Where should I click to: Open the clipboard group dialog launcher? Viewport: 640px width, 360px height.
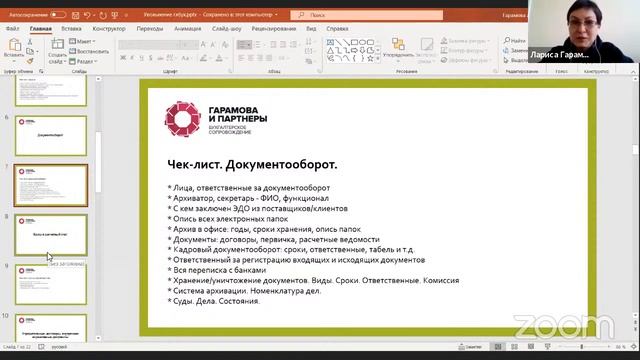(41, 71)
